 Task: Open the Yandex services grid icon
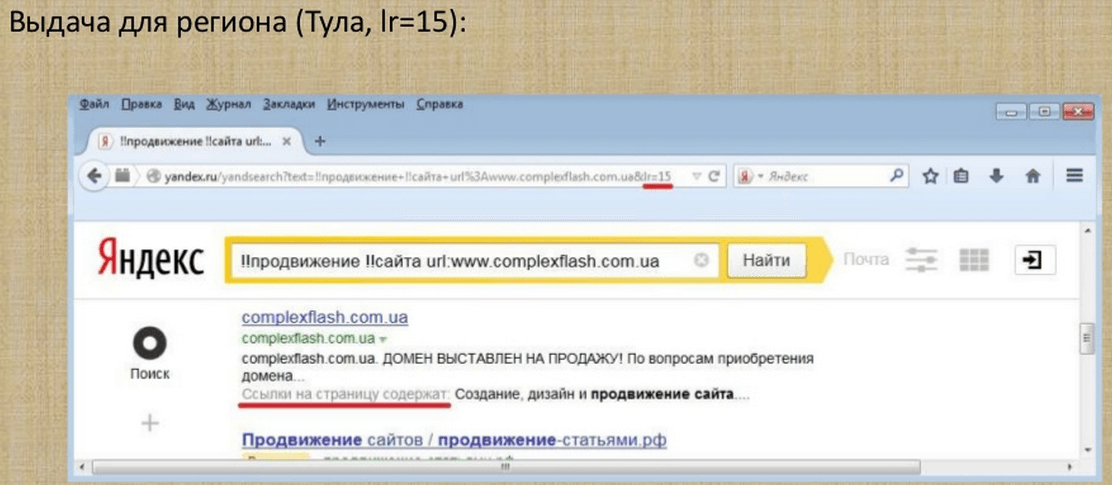[973, 260]
